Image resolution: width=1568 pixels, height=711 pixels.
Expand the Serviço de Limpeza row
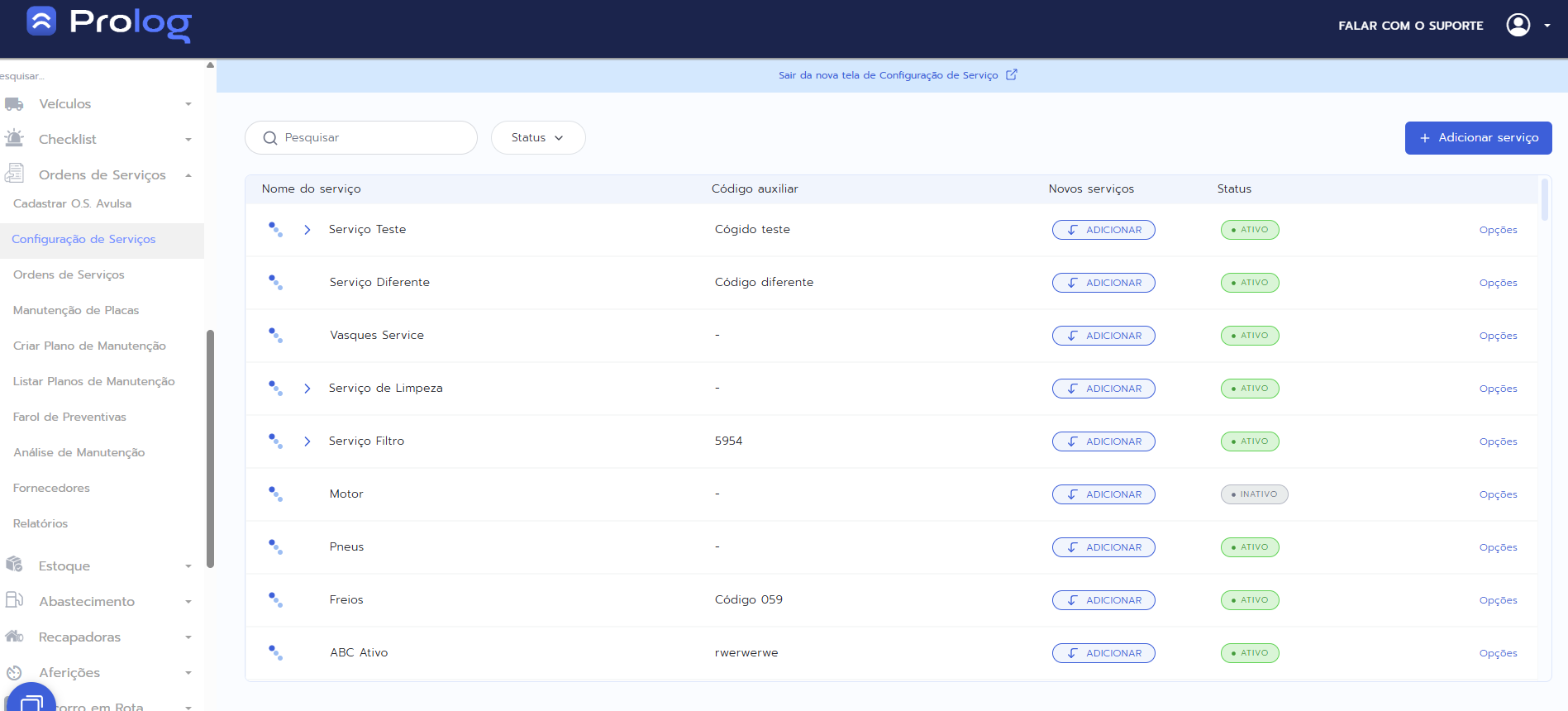click(x=307, y=389)
